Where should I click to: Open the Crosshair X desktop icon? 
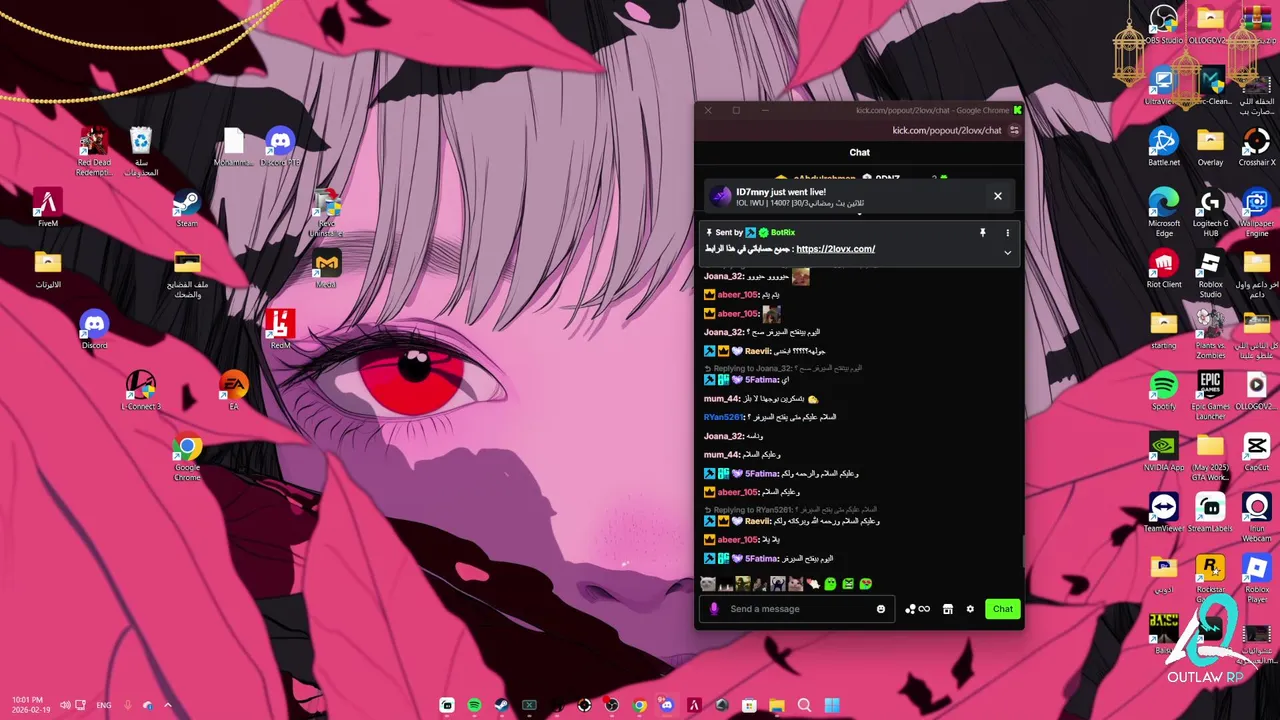pos(1257,147)
